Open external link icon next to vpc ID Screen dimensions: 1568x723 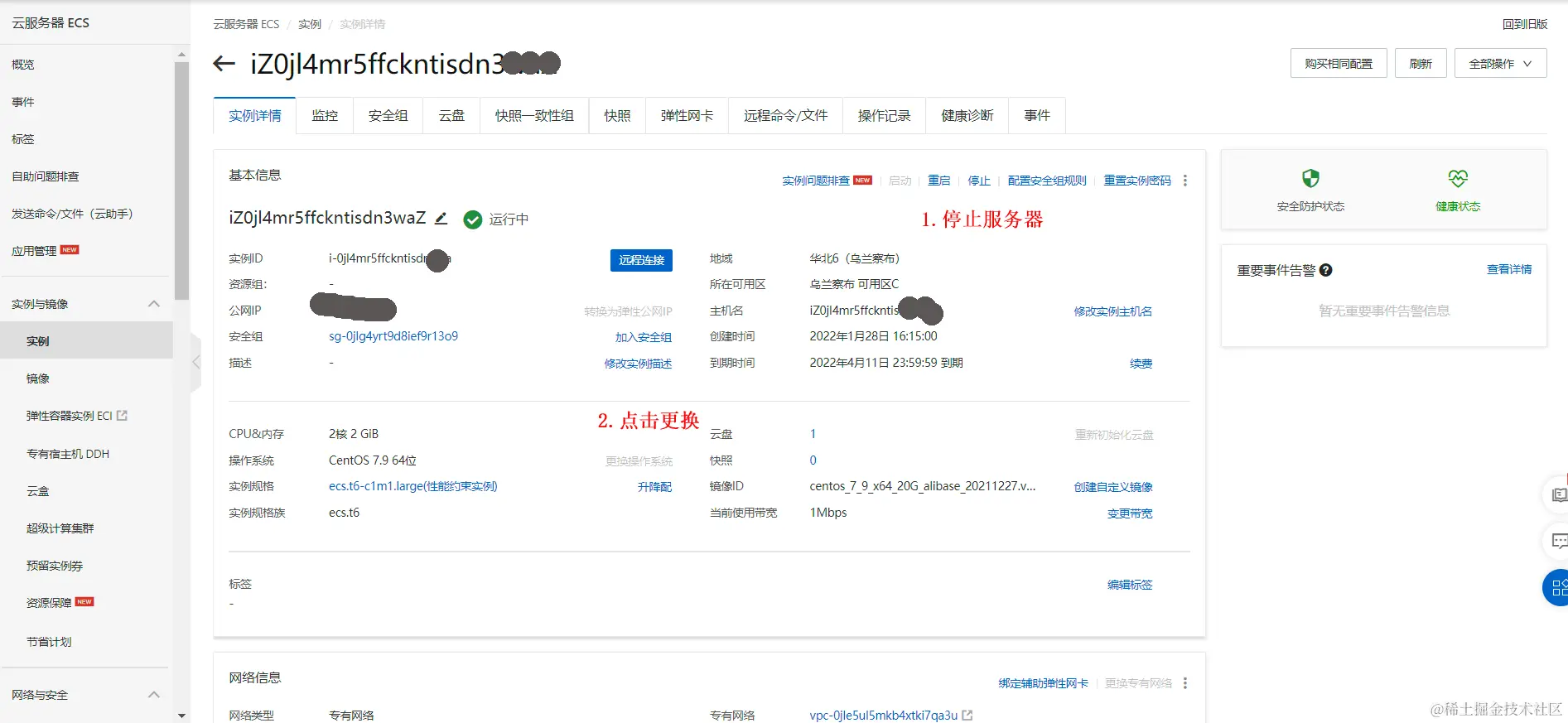pyautogui.click(x=967, y=715)
